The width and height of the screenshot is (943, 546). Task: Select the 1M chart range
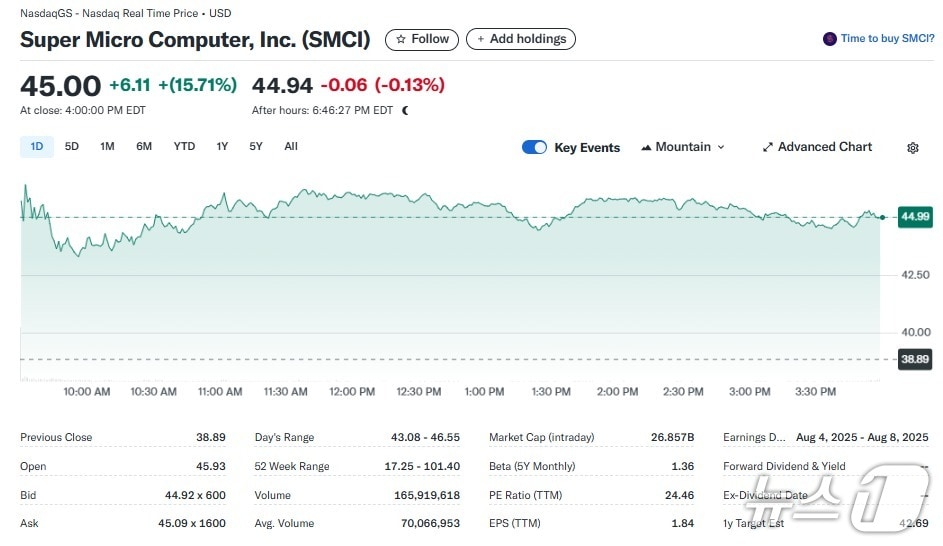click(107, 147)
